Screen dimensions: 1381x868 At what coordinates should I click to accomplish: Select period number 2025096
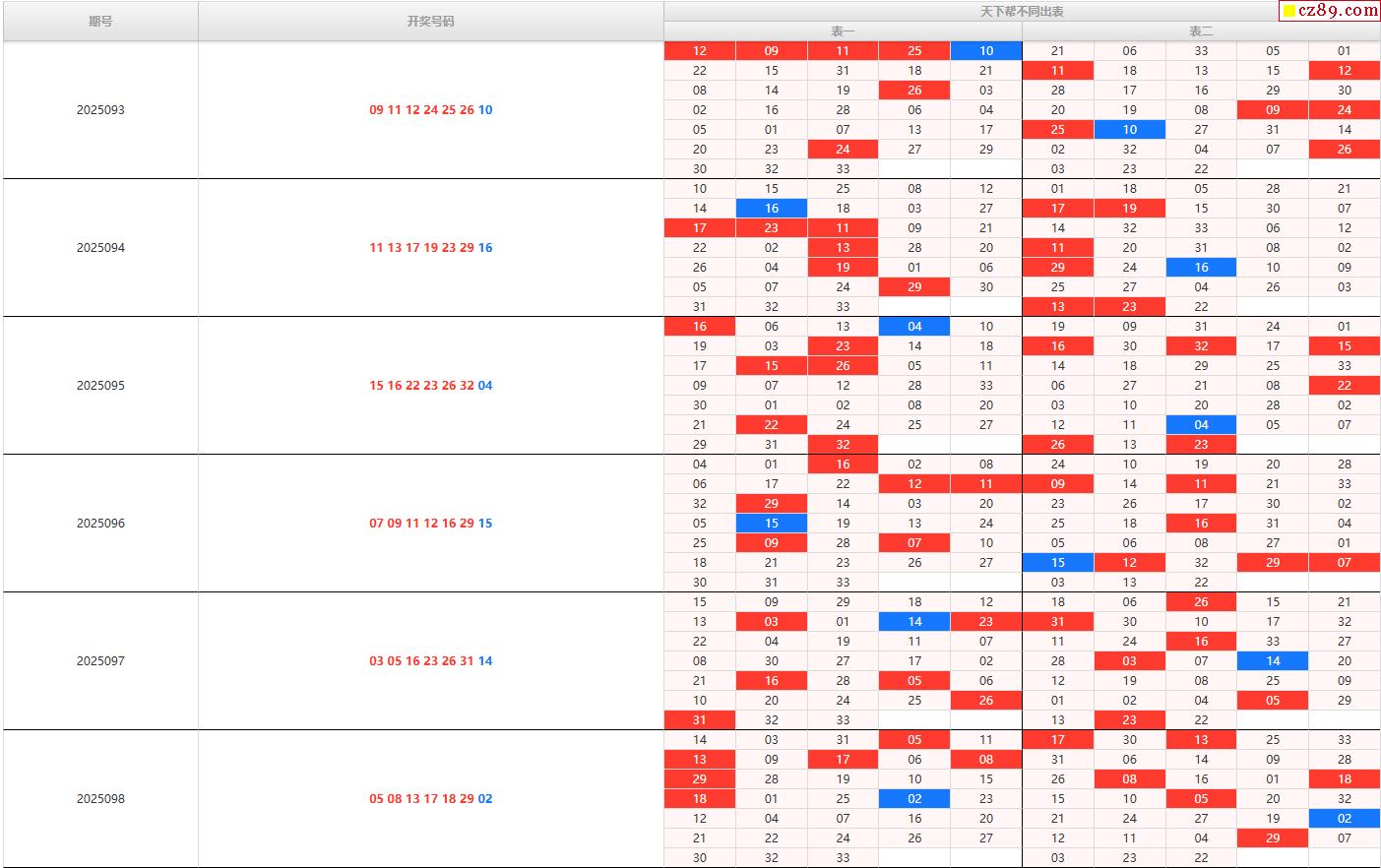[100, 523]
